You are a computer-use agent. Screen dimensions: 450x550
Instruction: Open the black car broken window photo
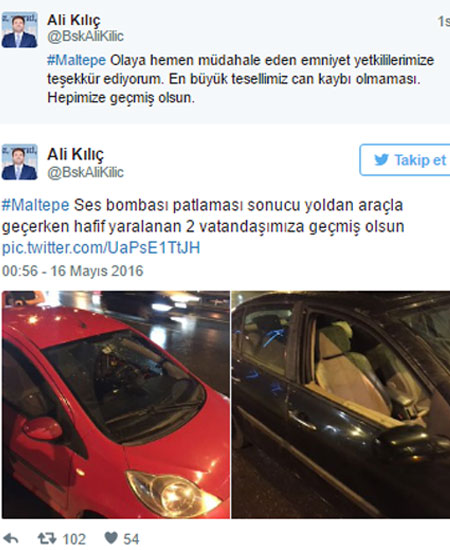point(341,404)
